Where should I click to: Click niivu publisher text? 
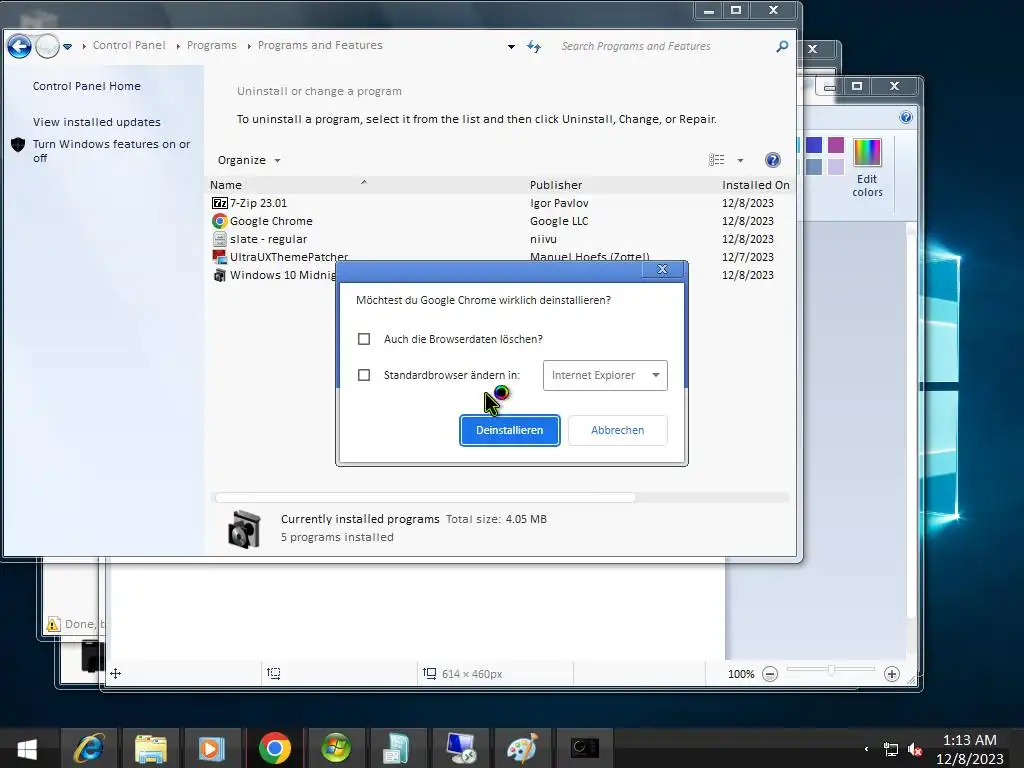543,239
